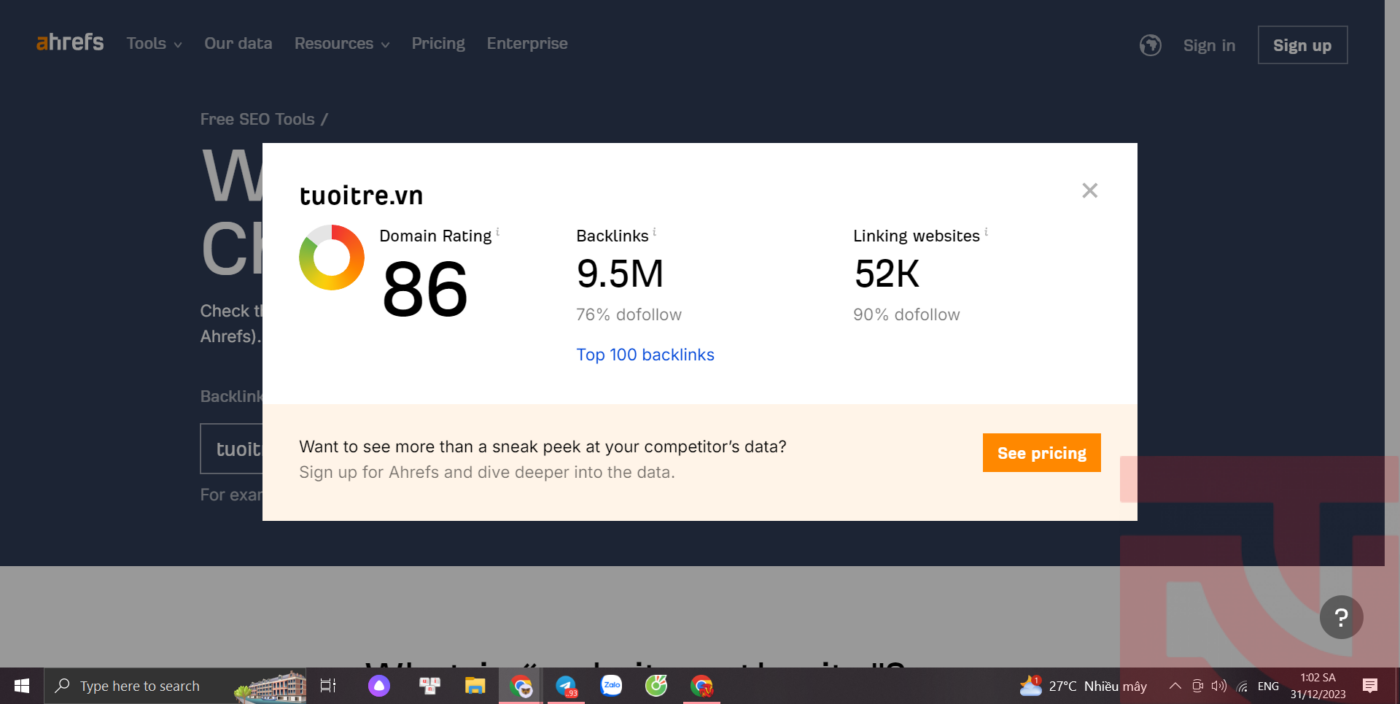Open the weather widget showing 27°C
This screenshot has height=704, width=1400.
pyautogui.click(x=1083, y=686)
